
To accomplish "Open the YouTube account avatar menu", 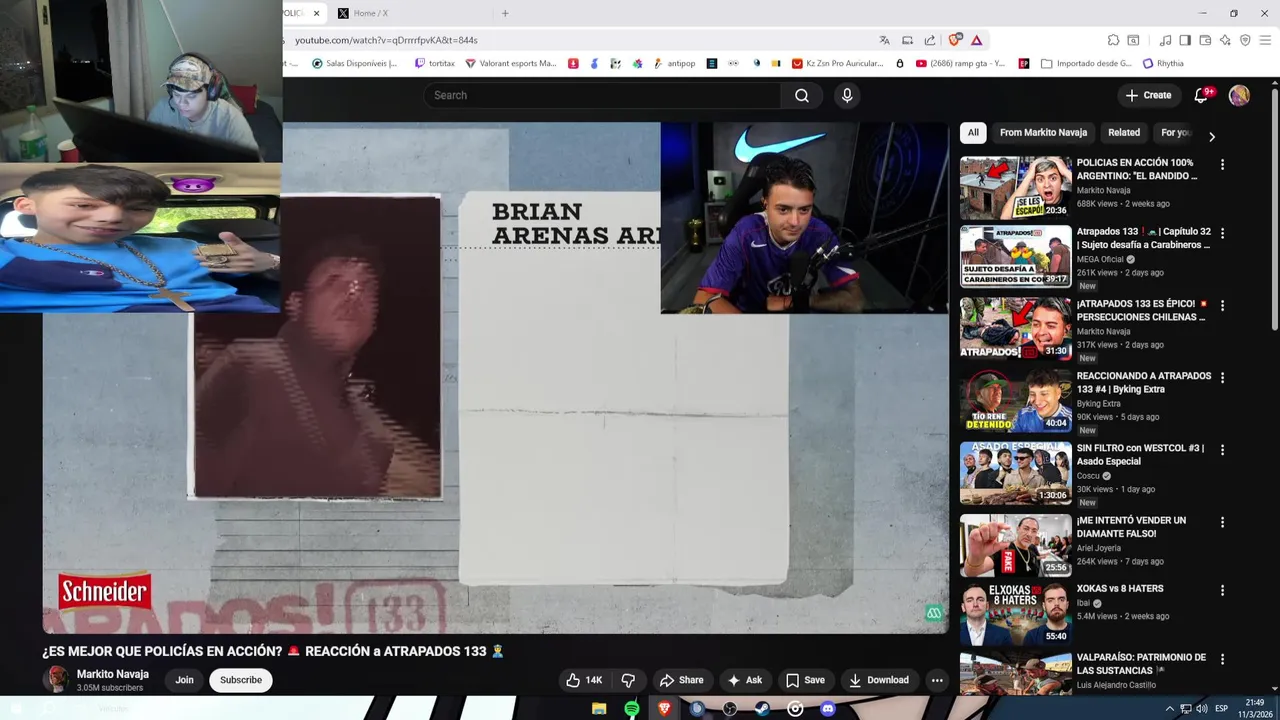I will [x=1239, y=95].
